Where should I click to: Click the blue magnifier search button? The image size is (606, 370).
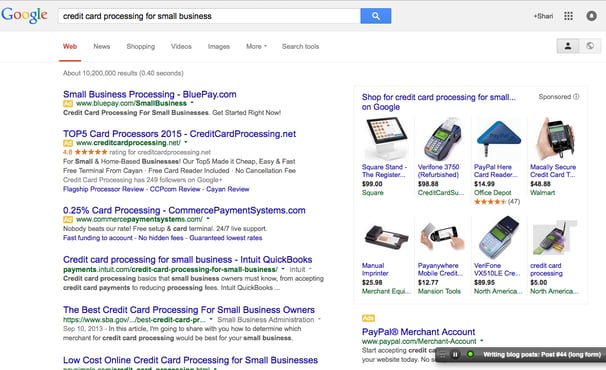pyautogui.click(x=376, y=16)
